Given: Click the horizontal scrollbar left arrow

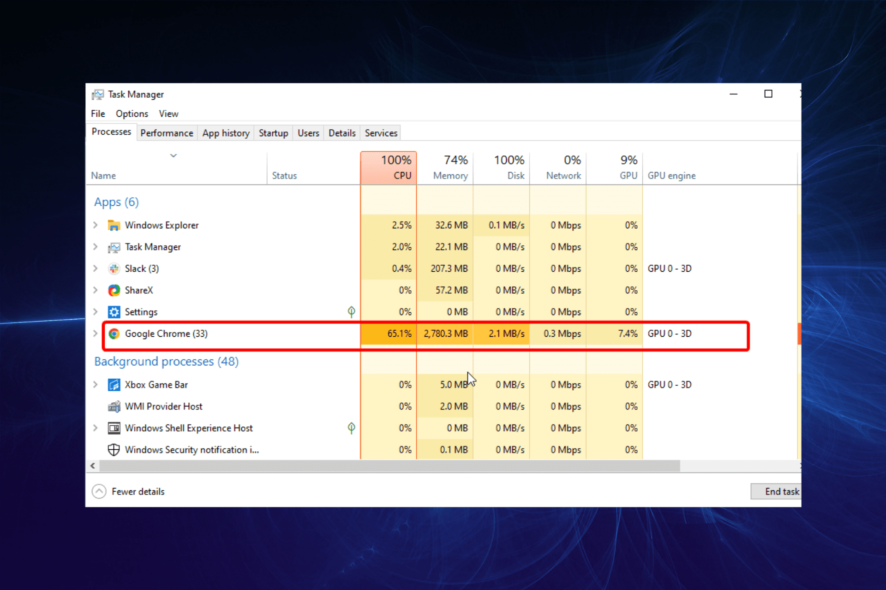Looking at the screenshot, I should [93, 466].
